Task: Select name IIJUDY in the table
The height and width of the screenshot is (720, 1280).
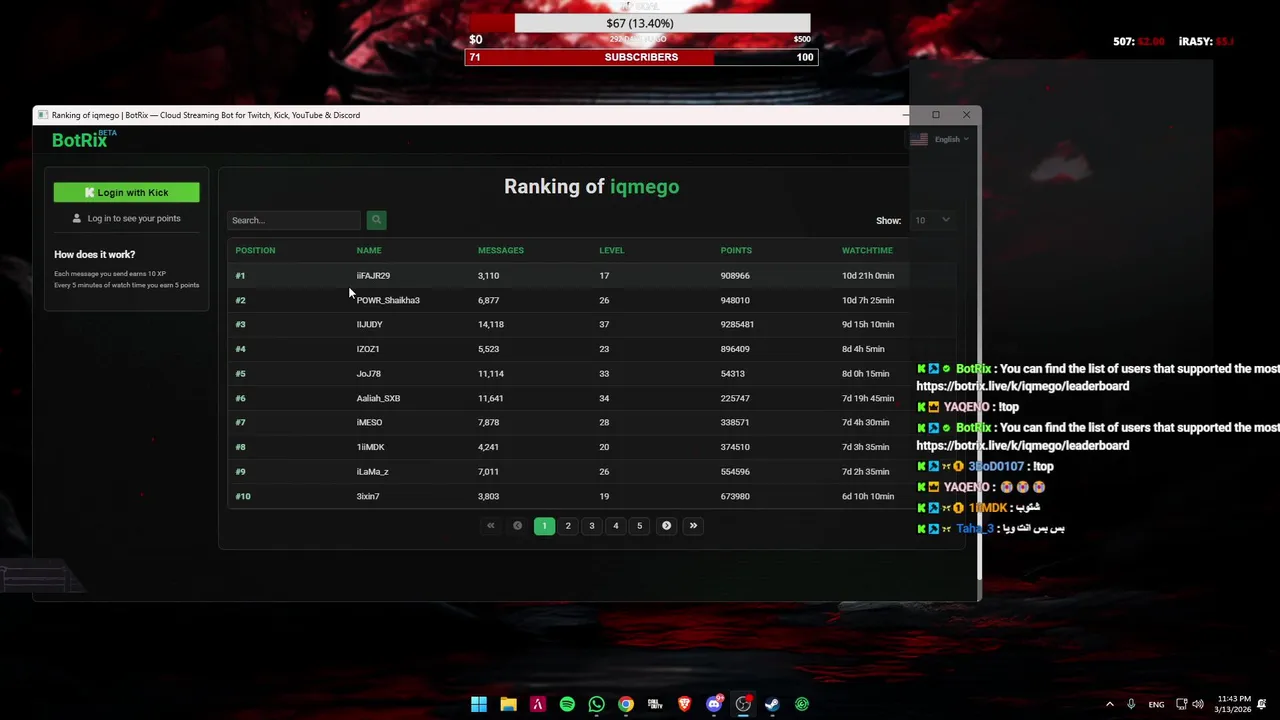Action: pyautogui.click(x=369, y=325)
